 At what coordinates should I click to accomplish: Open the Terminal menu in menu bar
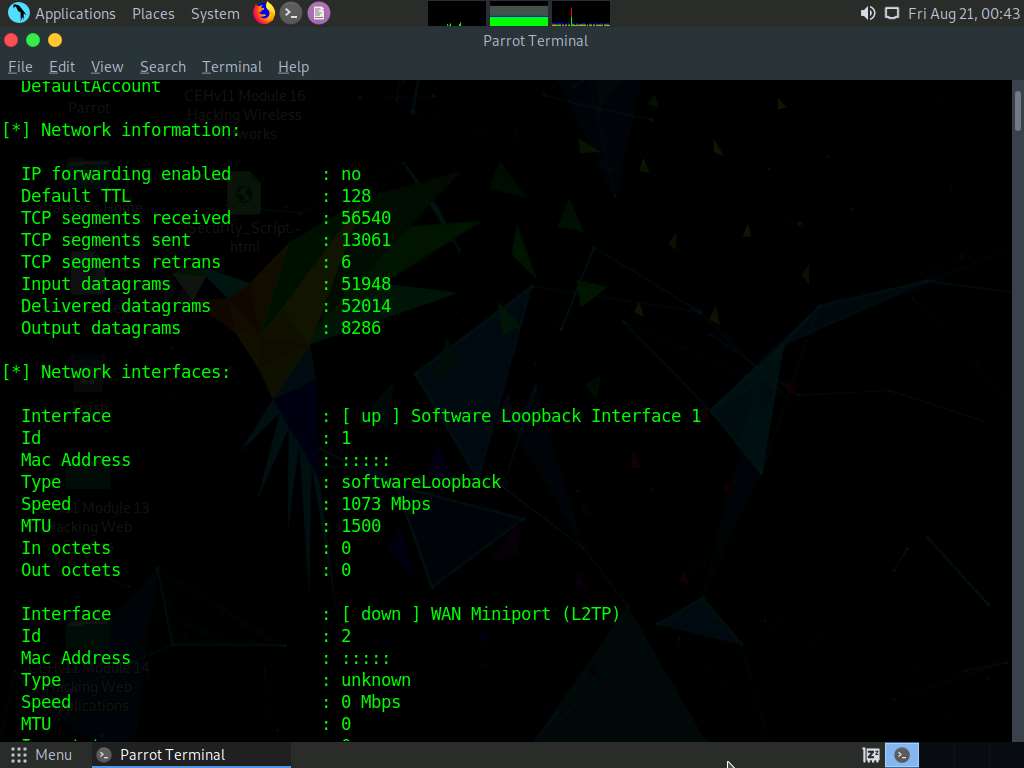coord(232,67)
